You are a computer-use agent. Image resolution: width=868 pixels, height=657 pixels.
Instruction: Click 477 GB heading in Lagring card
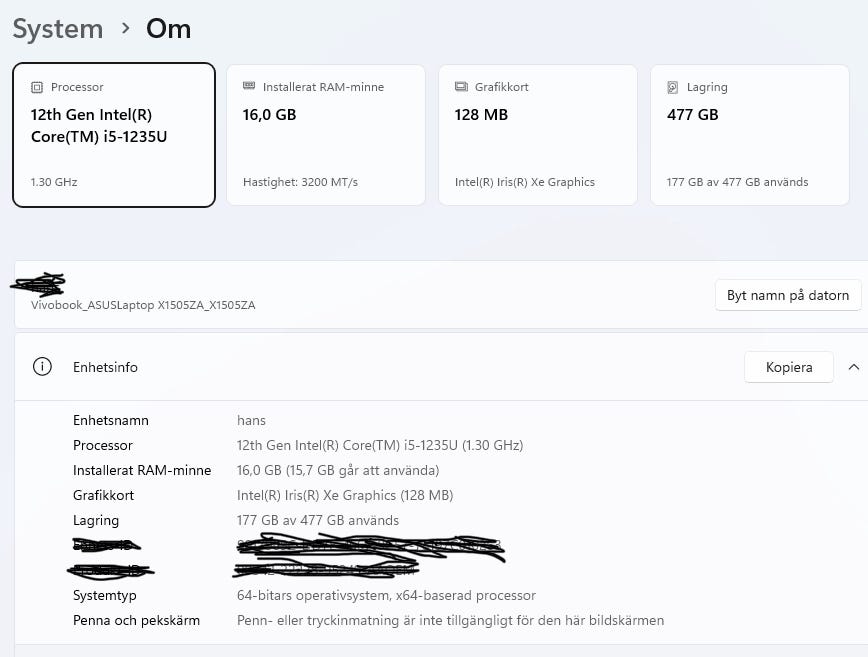[x=693, y=115]
